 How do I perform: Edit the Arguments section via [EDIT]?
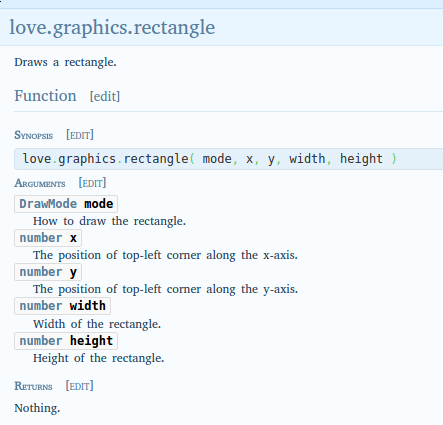click(x=92, y=183)
